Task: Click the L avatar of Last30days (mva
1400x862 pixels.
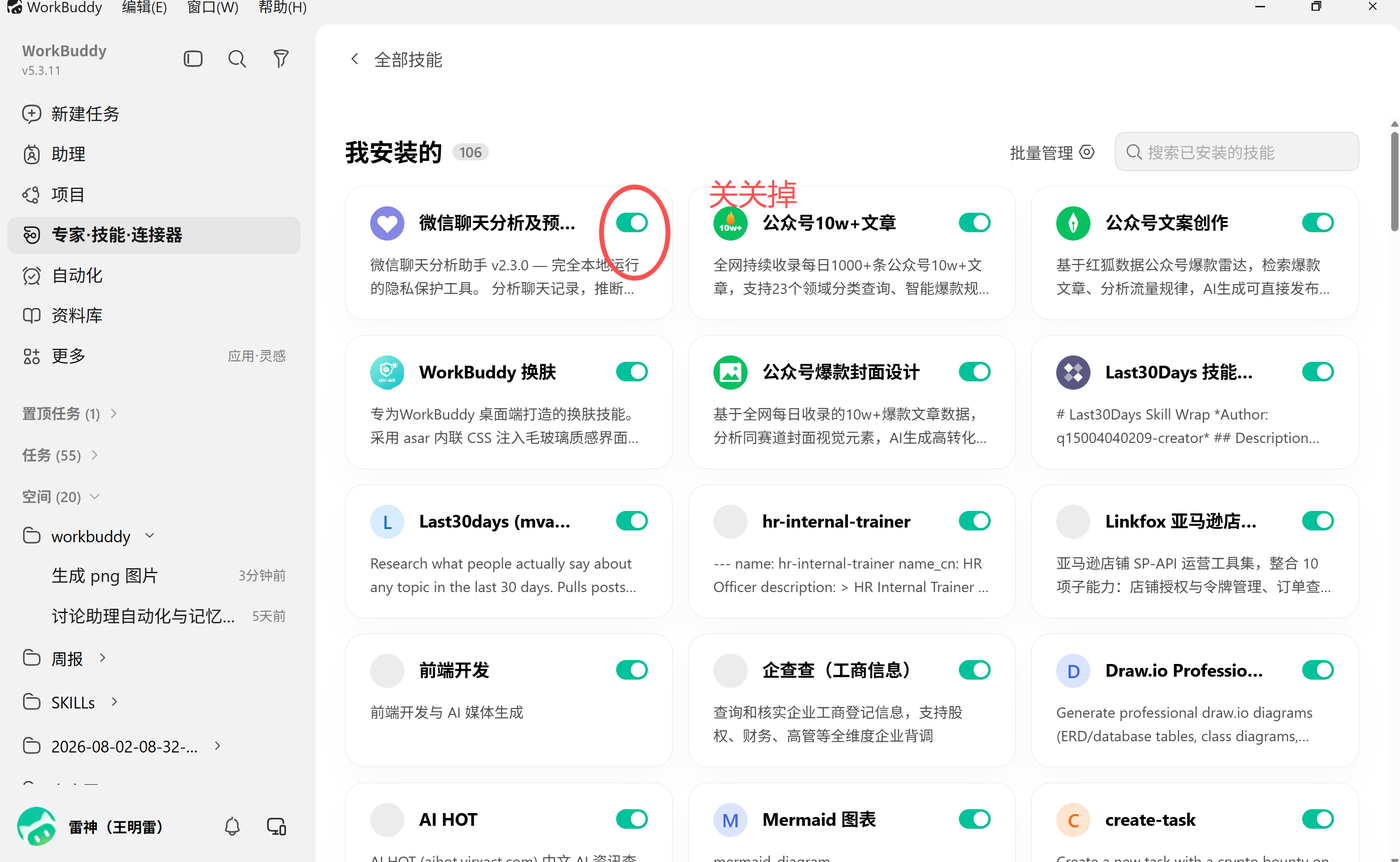Action: tap(387, 521)
